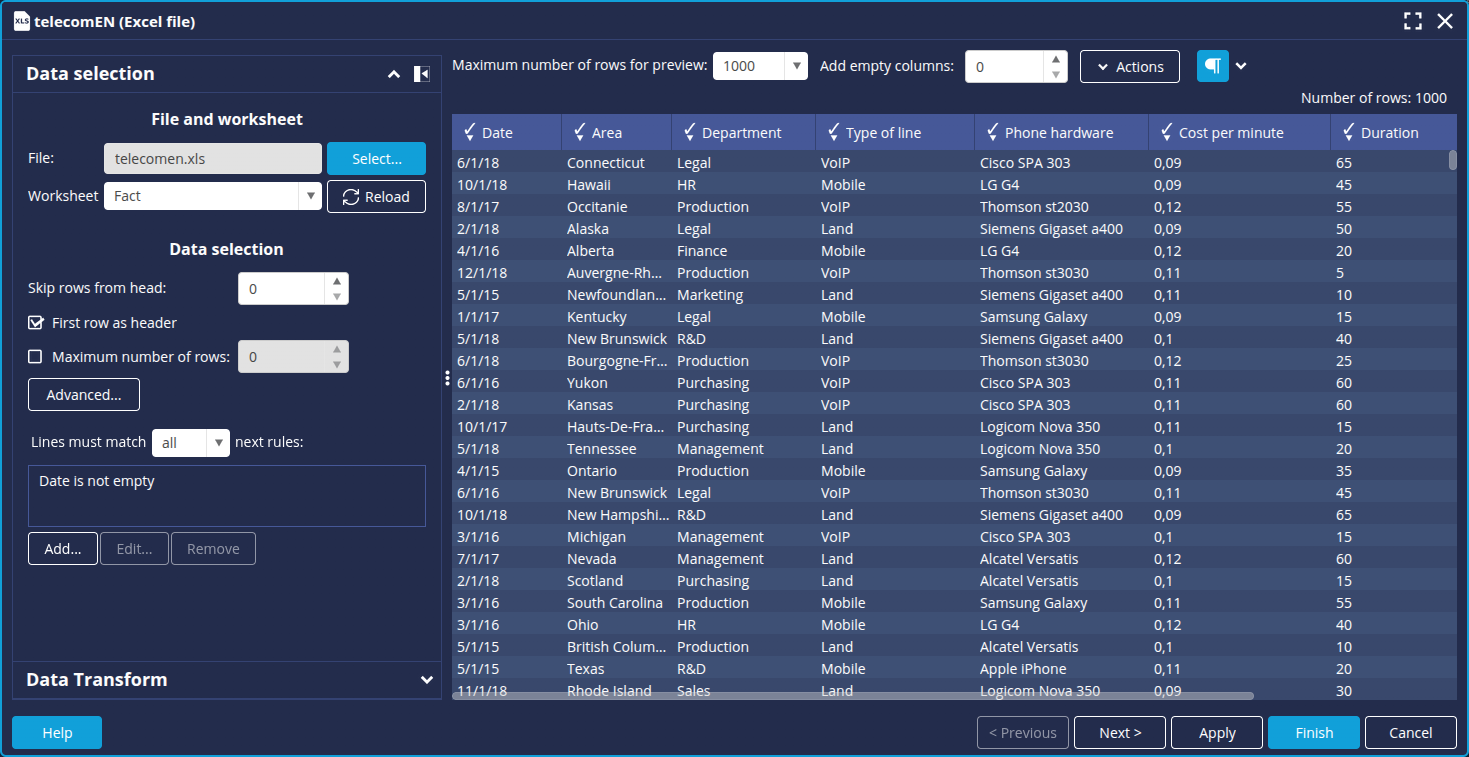Open the Lines must match 'all' dropdown
The image size is (1469, 757).
pyautogui.click(x=218, y=443)
